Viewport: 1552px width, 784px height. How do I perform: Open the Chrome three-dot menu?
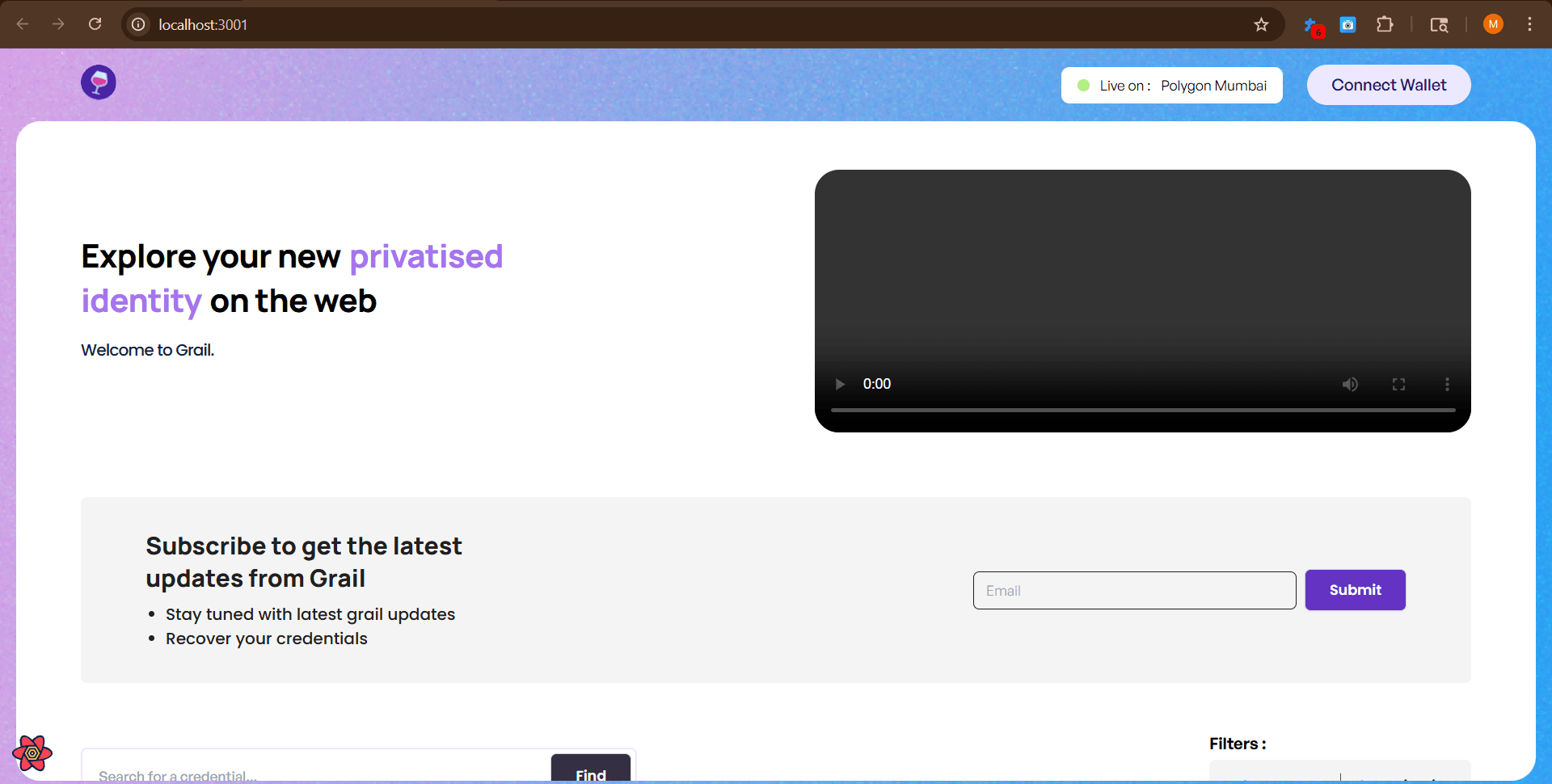[1529, 24]
